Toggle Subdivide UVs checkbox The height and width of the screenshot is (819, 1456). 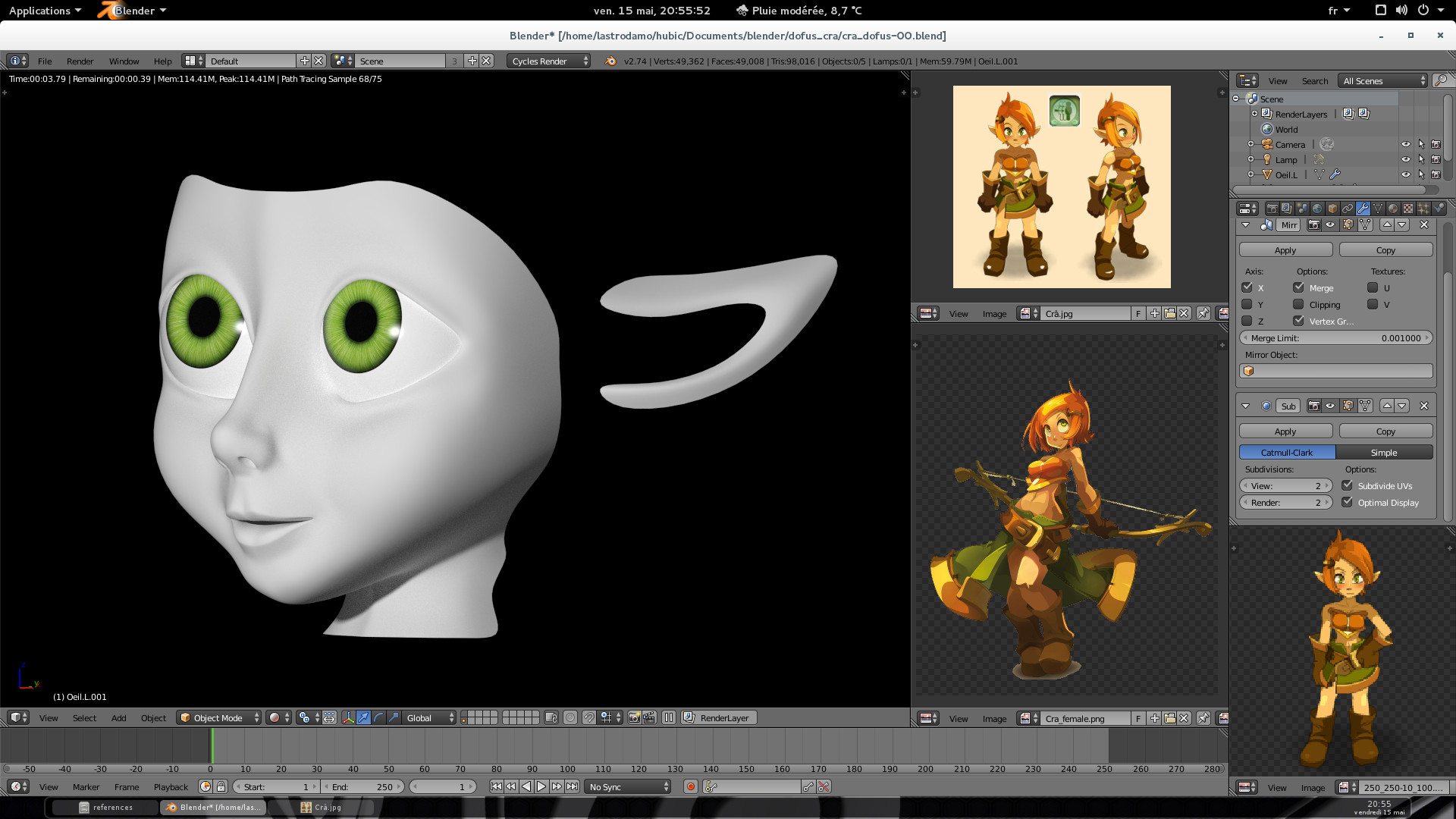tap(1347, 485)
